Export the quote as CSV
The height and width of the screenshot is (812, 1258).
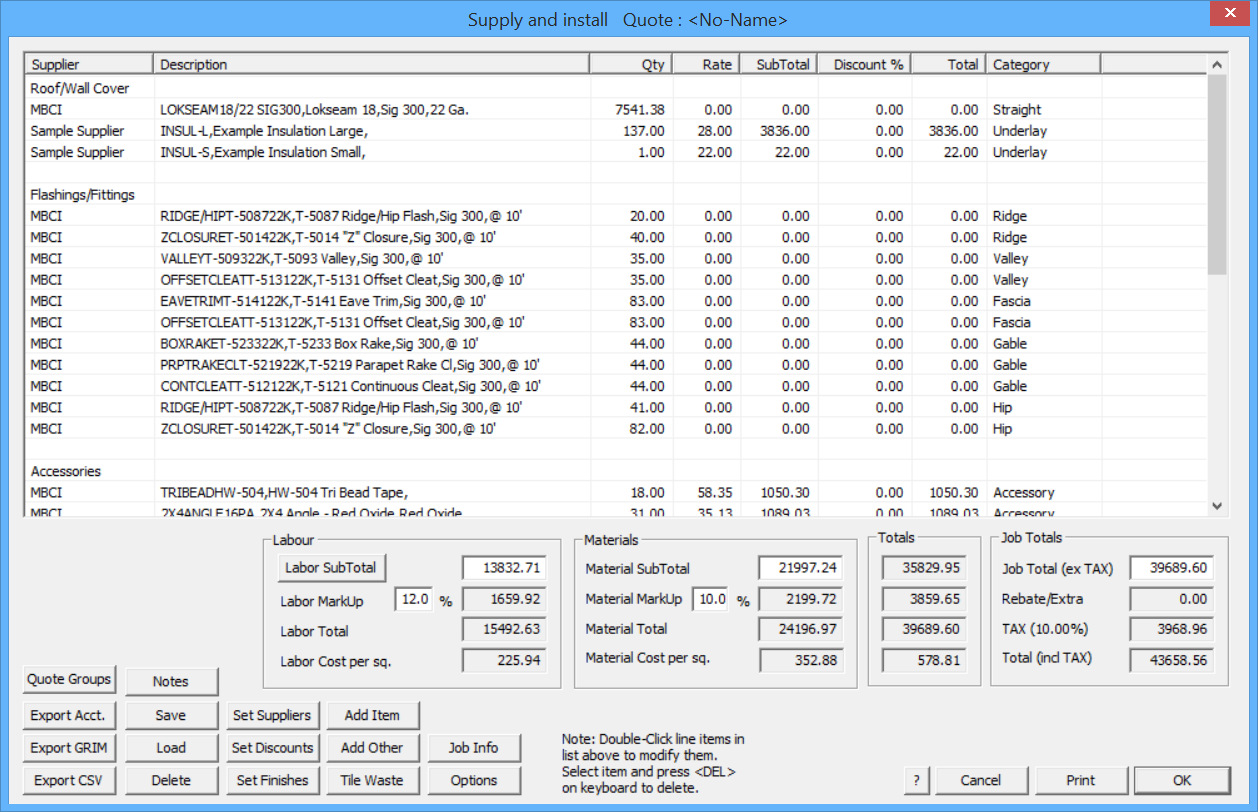tap(68, 780)
